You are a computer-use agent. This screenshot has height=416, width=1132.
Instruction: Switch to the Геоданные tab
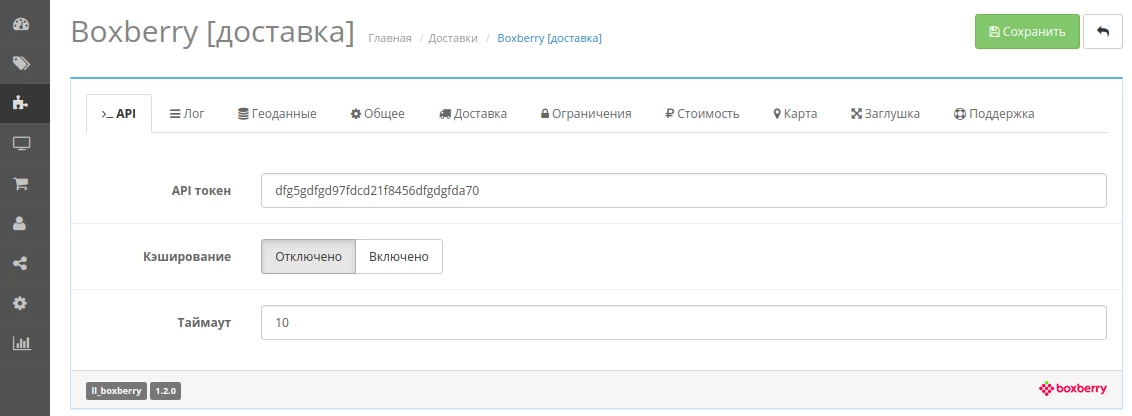[x=277, y=113]
